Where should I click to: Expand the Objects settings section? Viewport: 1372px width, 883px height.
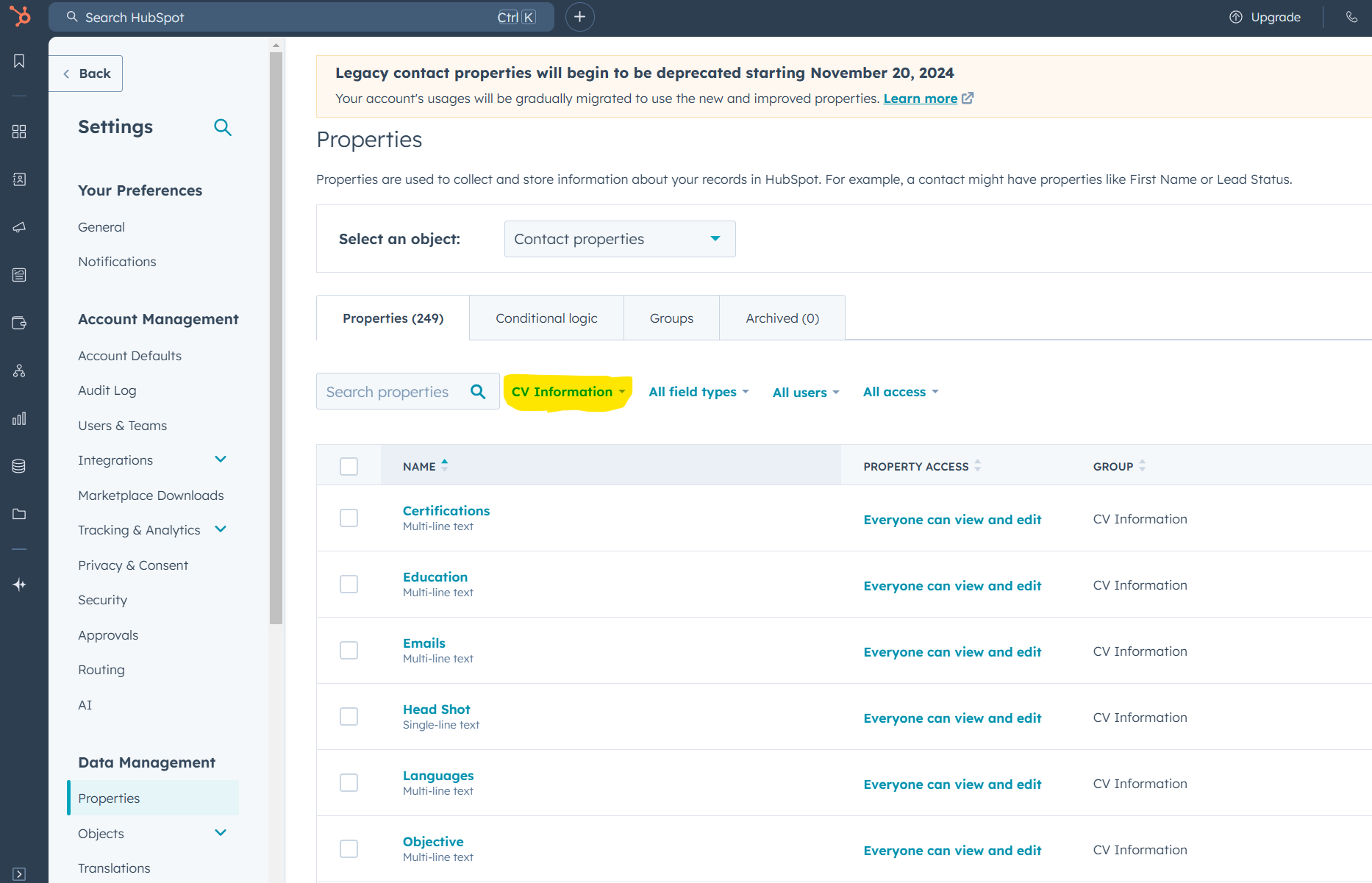tap(221, 833)
